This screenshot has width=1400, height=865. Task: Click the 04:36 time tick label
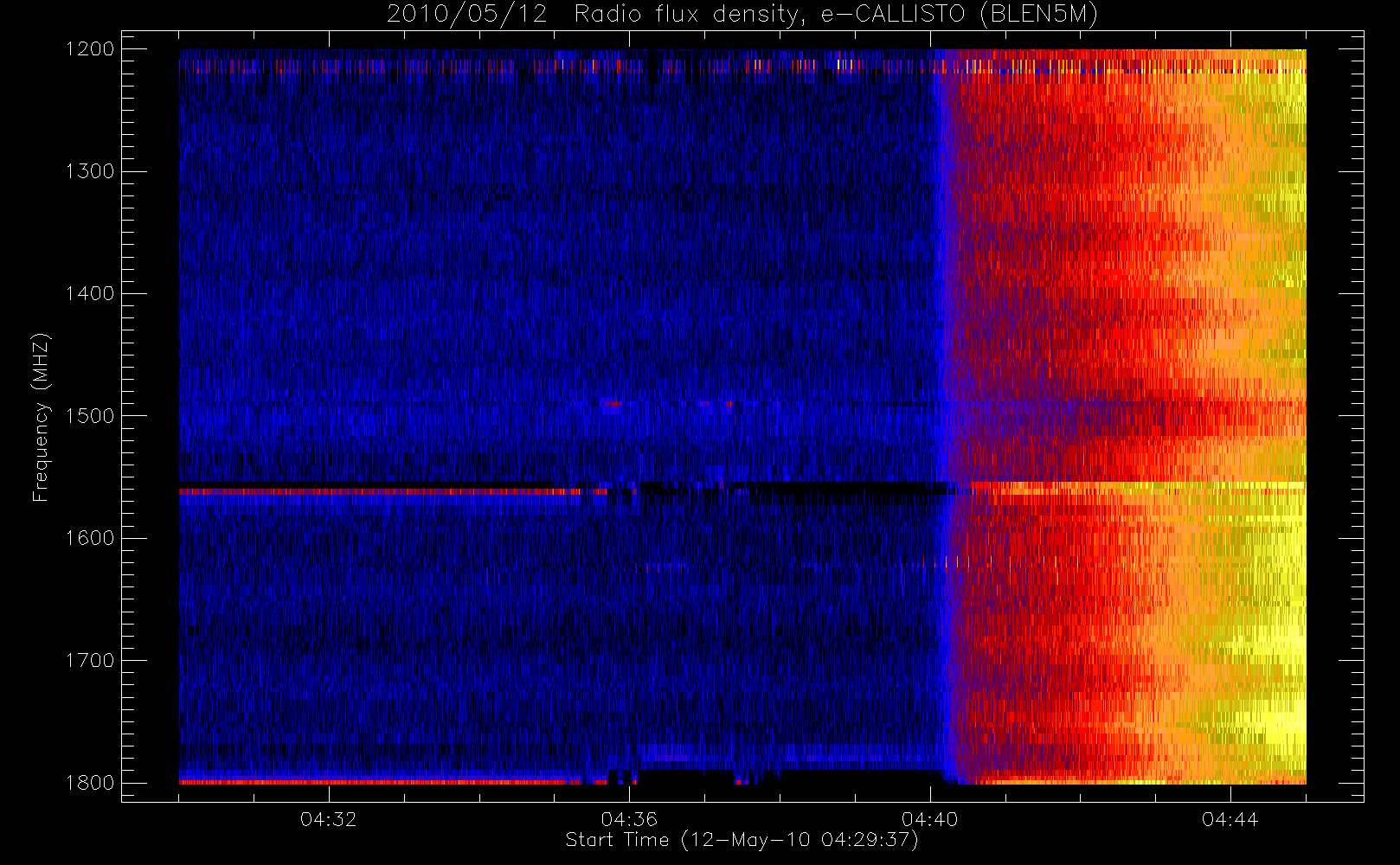click(x=629, y=819)
